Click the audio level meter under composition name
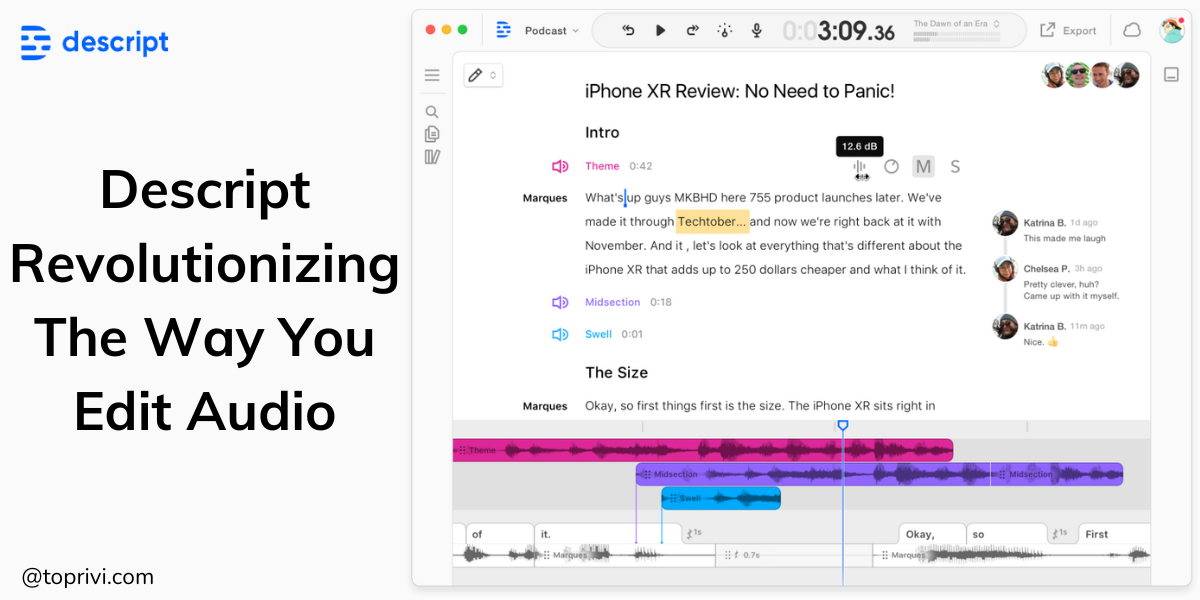This screenshot has height=600, width=1200. (x=956, y=36)
